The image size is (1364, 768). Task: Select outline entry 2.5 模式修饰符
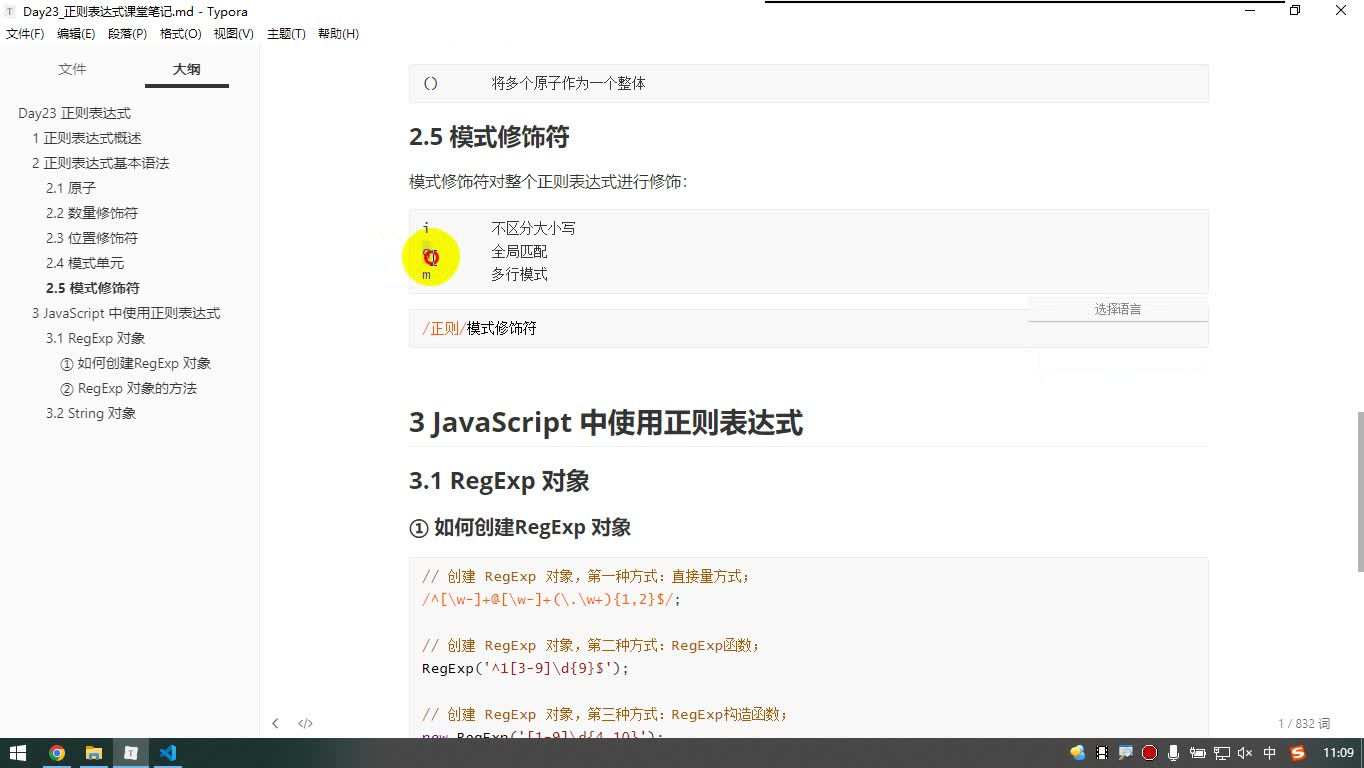(x=93, y=288)
